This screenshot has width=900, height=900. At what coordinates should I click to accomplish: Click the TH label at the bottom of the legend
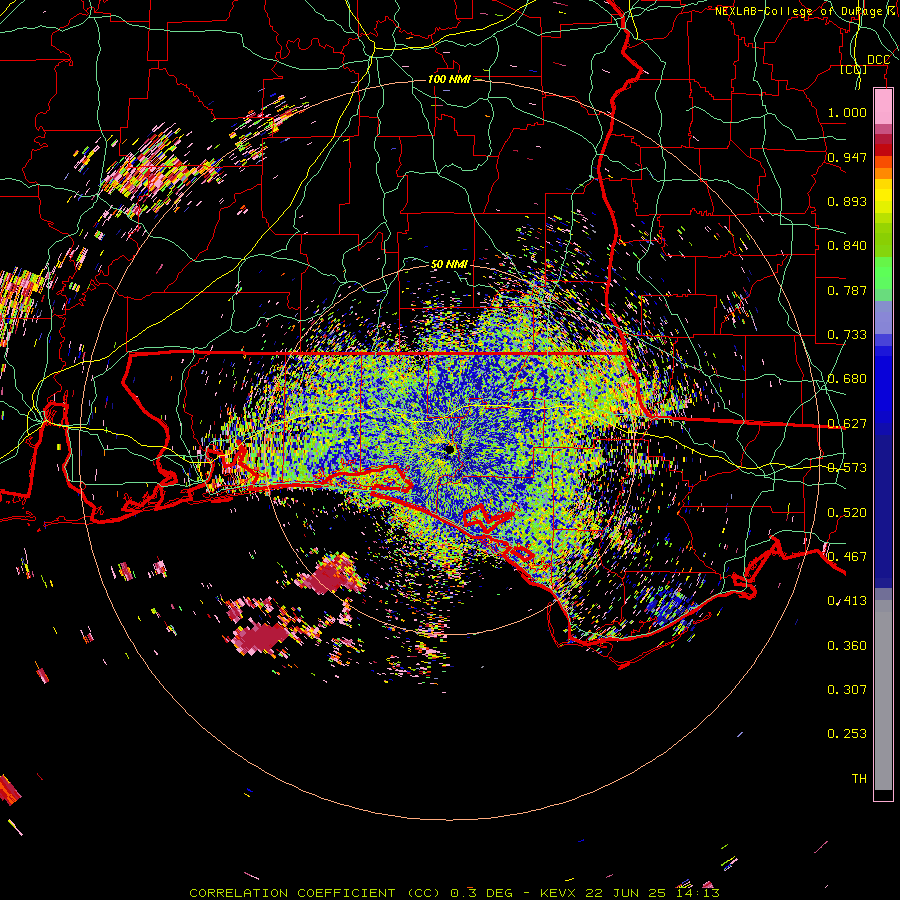[x=859, y=778]
